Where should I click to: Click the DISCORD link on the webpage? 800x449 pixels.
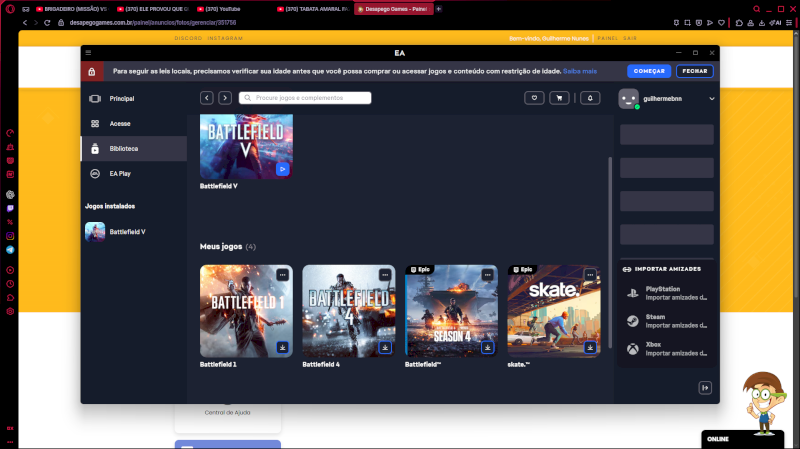188,38
